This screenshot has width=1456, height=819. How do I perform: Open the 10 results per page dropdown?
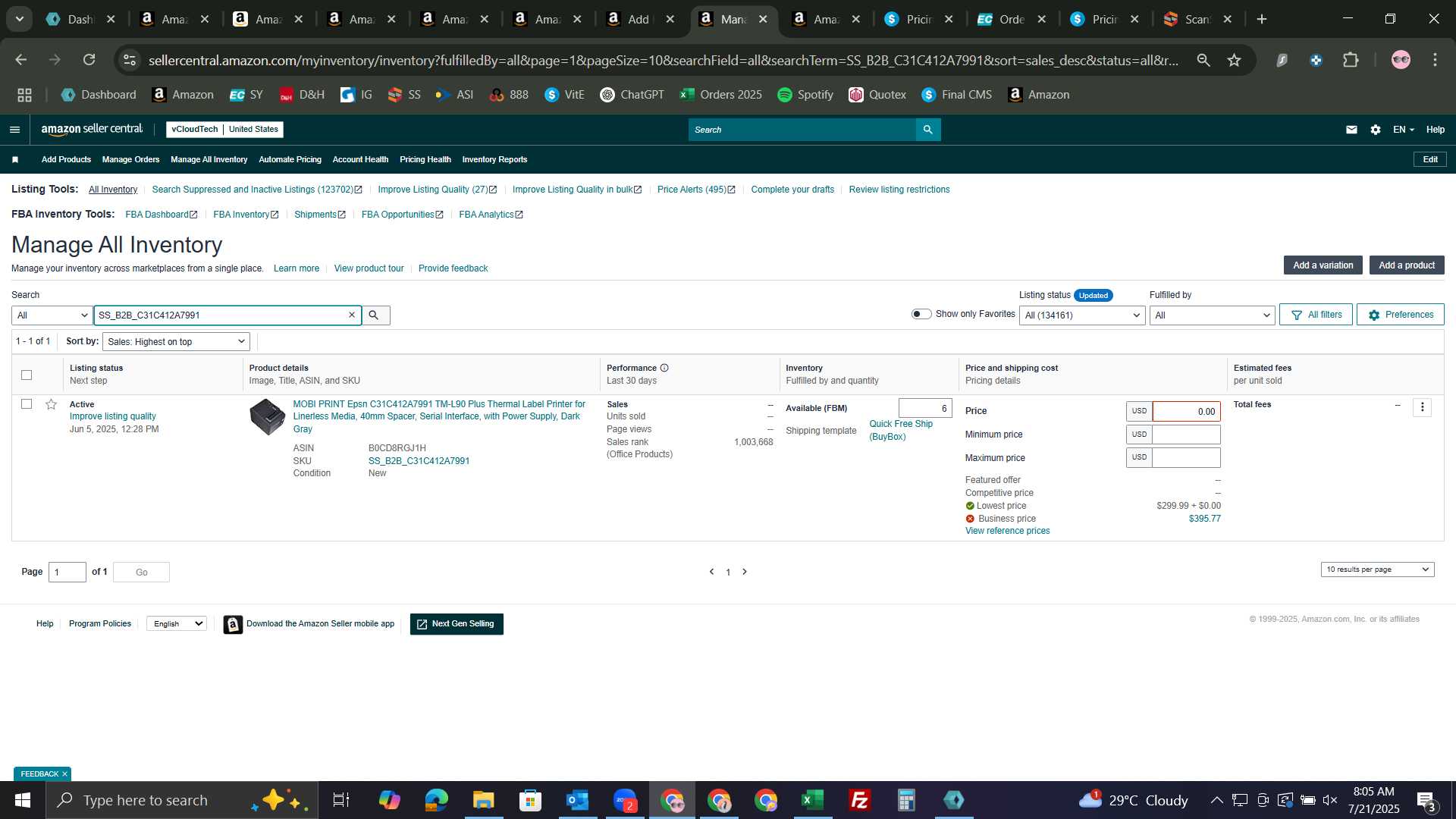[1377, 570]
